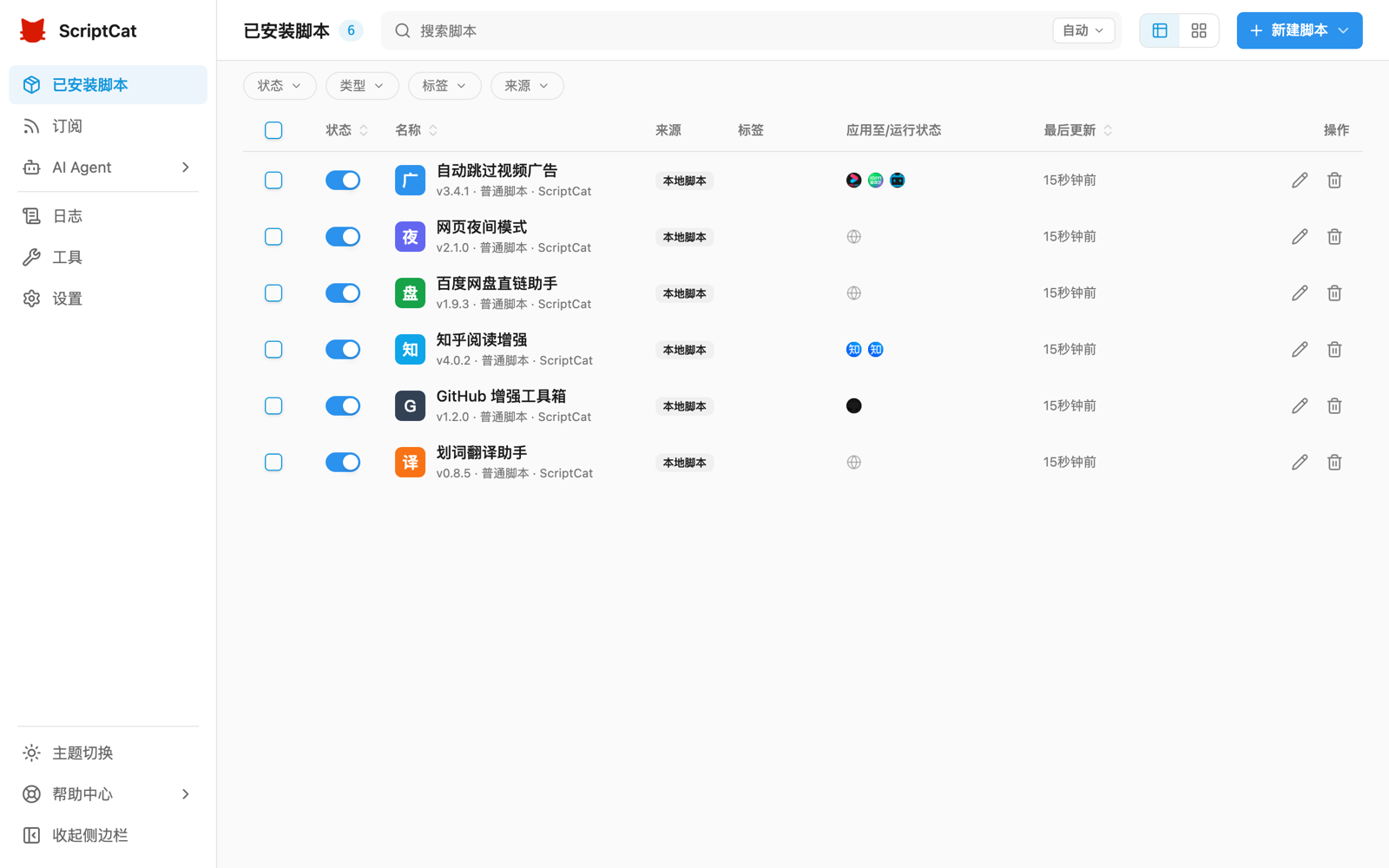Edit the 百度网盘直链助手 script
The height and width of the screenshot is (868, 1389).
[x=1300, y=293]
